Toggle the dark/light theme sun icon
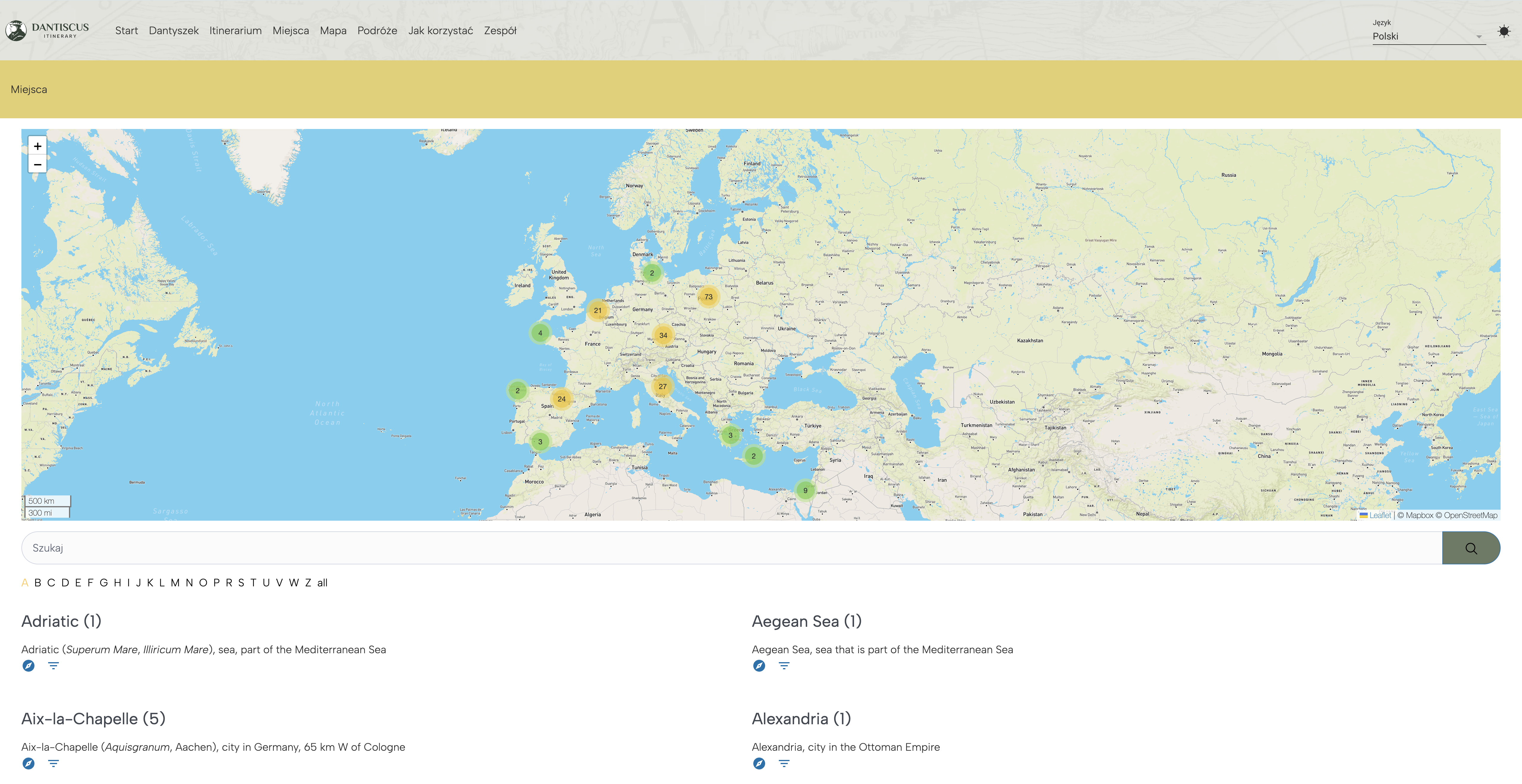 tap(1504, 31)
